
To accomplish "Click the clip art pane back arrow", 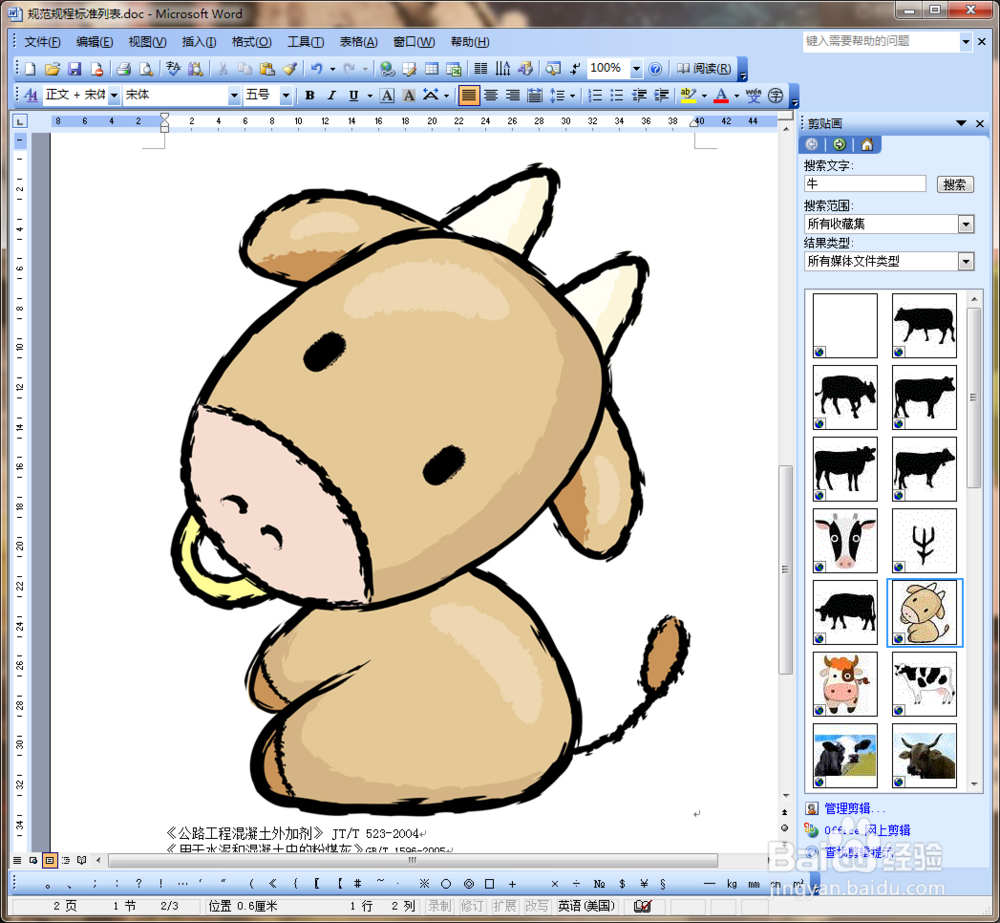I will point(812,145).
